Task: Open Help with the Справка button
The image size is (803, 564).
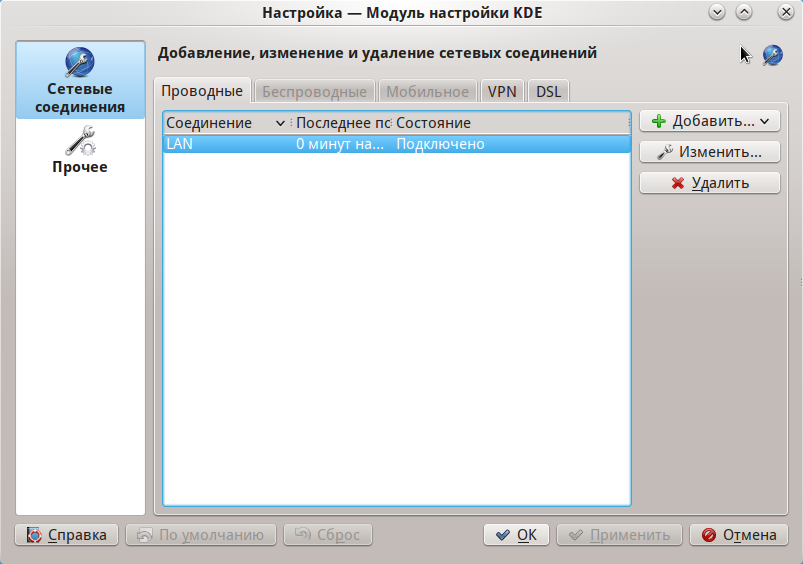Action: [67, 535]
